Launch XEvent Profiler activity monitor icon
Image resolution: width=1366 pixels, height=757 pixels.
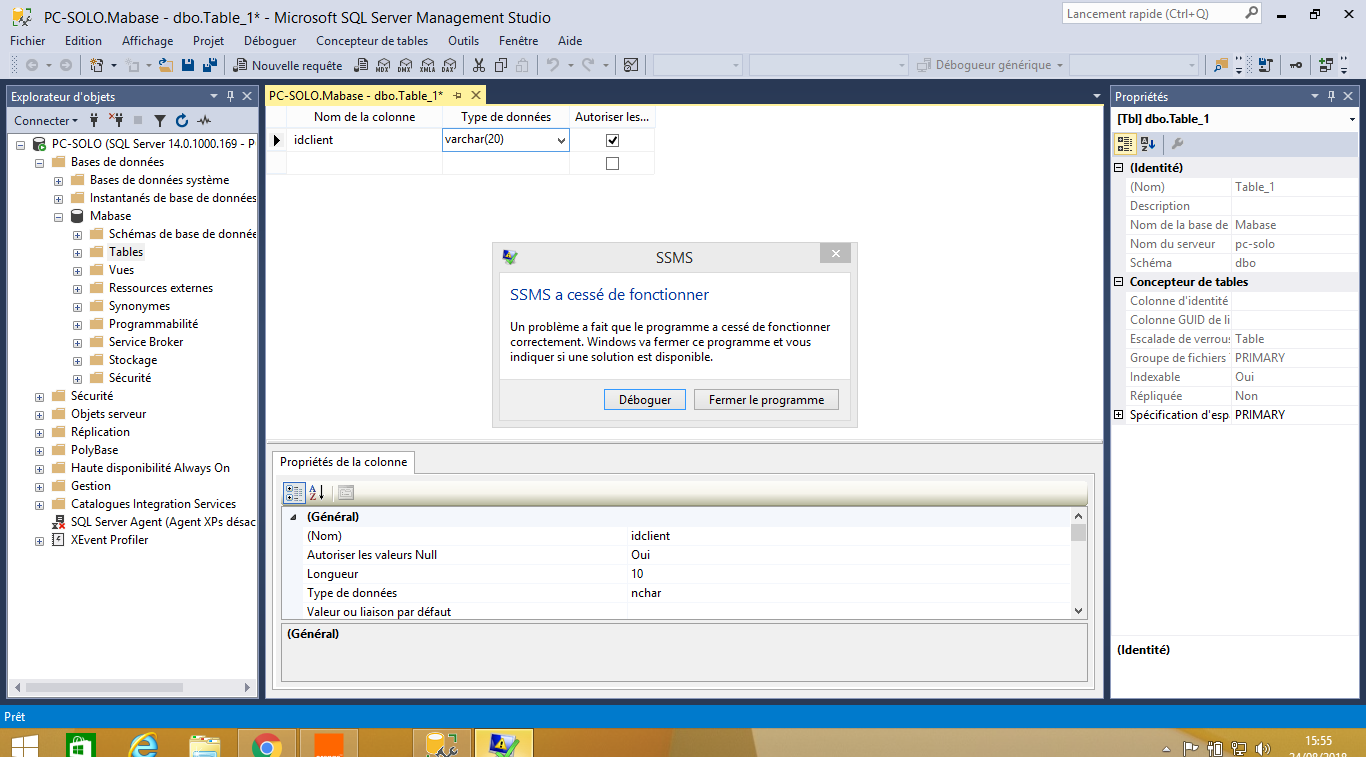[206, 120]
